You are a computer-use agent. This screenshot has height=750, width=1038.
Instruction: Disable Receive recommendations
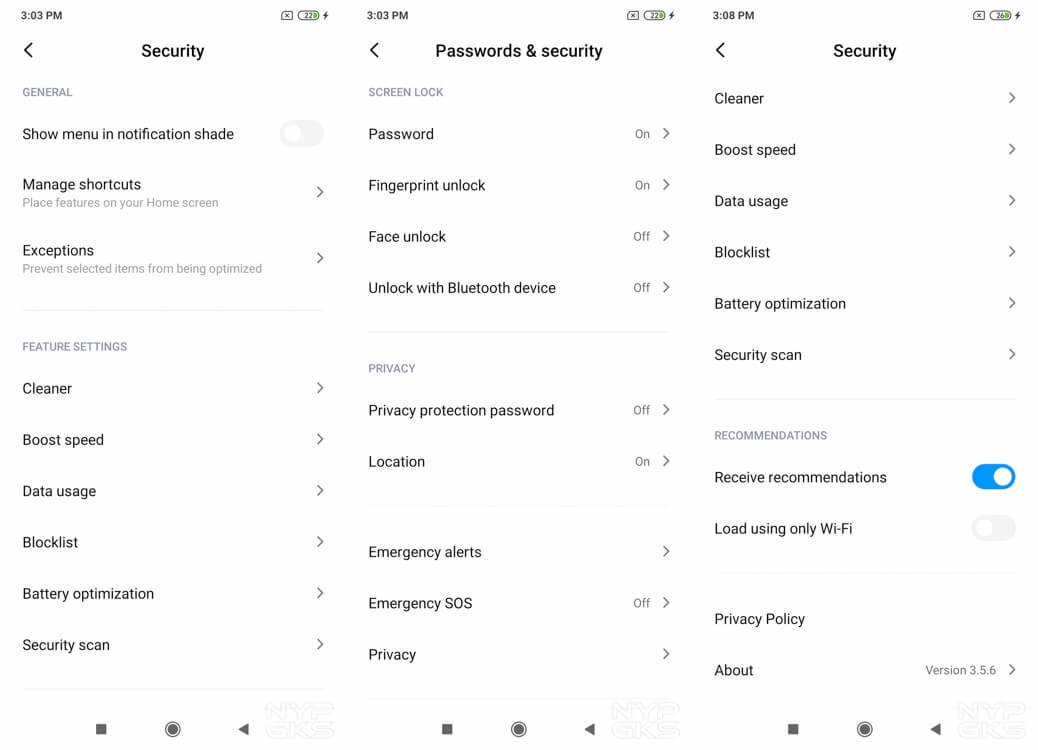point(993,477)
